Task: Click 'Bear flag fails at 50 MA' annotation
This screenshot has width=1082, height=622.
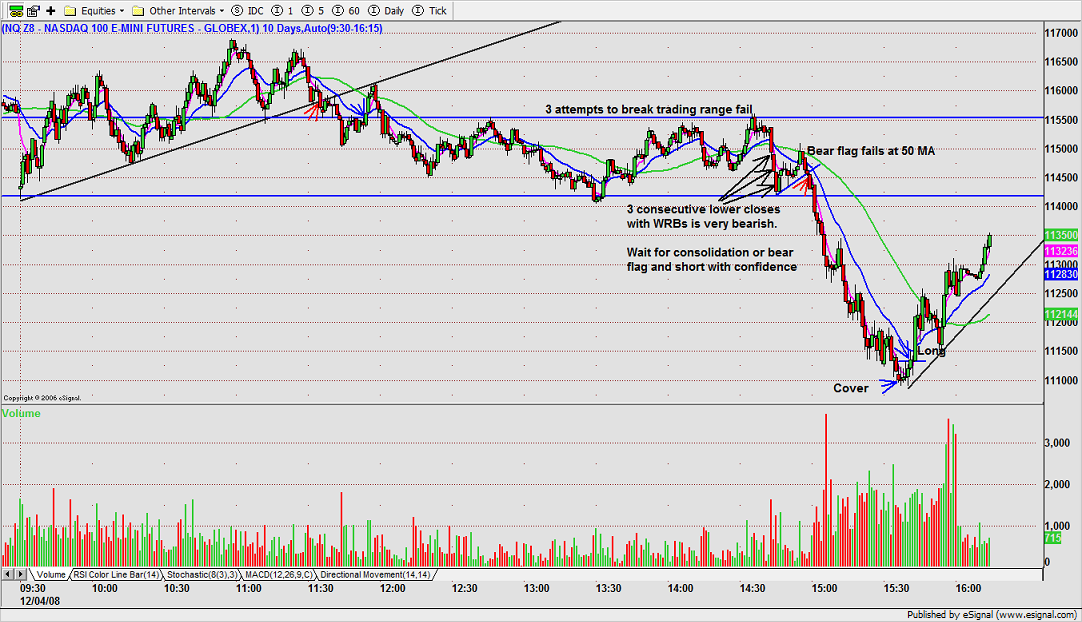Action: (871, 150)
